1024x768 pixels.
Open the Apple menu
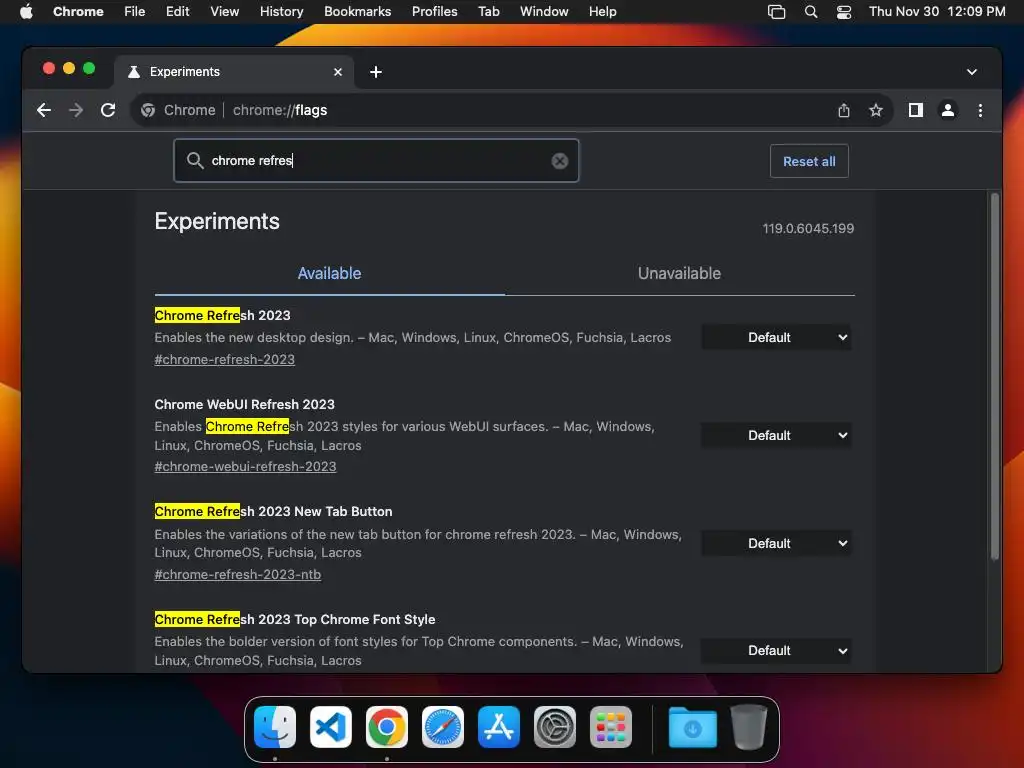coord(26,12)
